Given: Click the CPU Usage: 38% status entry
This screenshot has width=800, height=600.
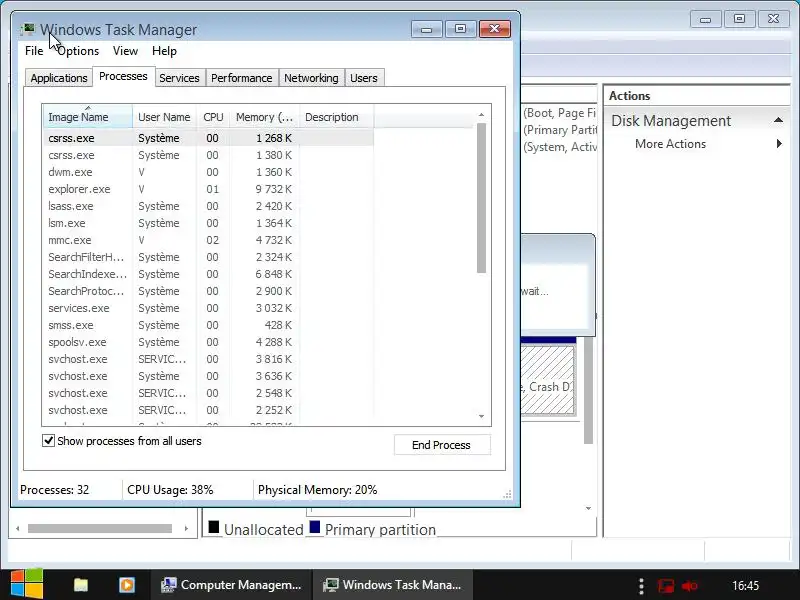Looking at the screenshot, I should click(x=170, y=490).
